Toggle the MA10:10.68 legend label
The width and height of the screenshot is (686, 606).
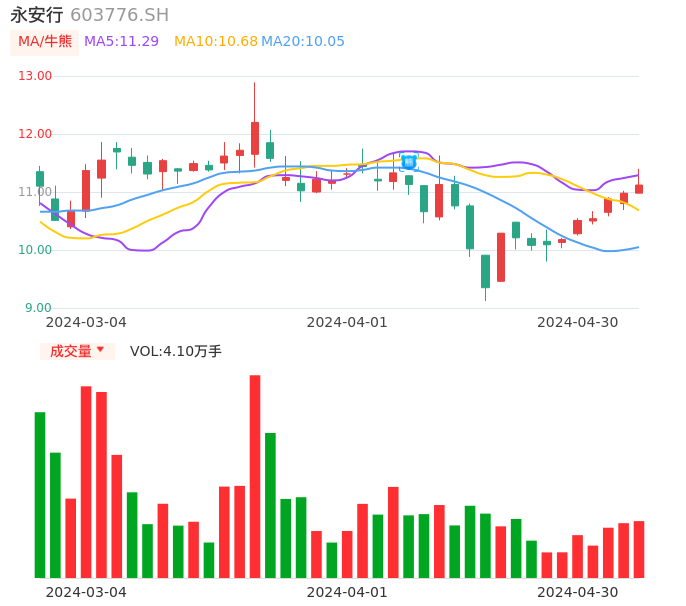coord(215,42)
